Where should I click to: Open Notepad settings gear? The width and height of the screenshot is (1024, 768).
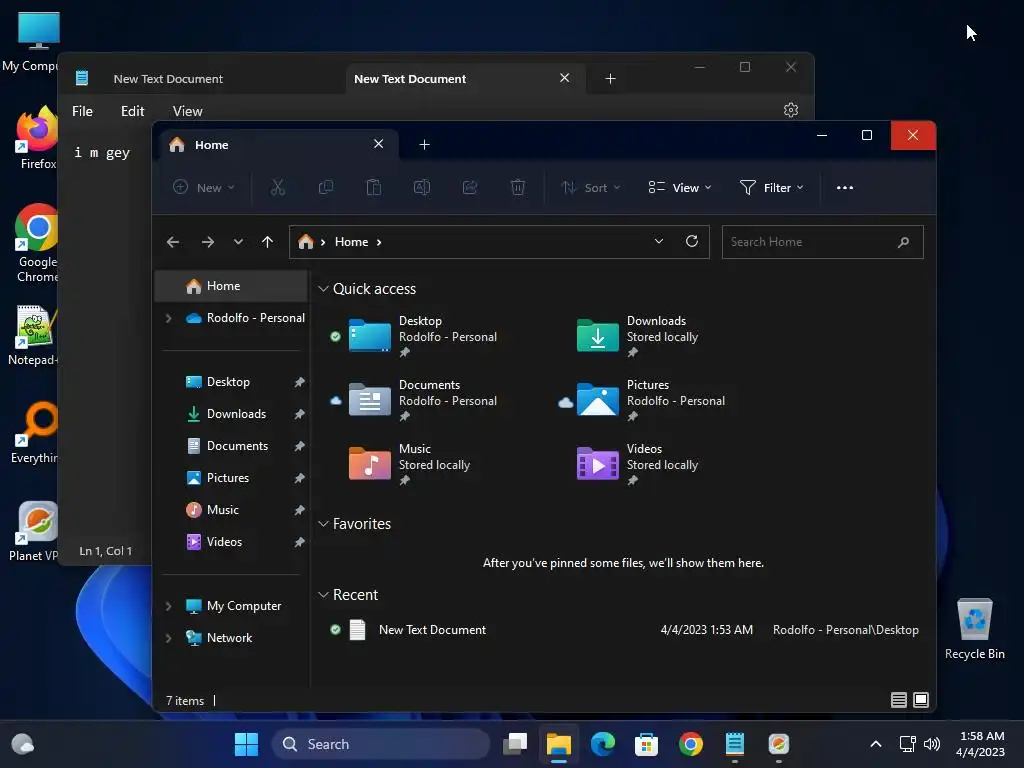pos(791,110)
